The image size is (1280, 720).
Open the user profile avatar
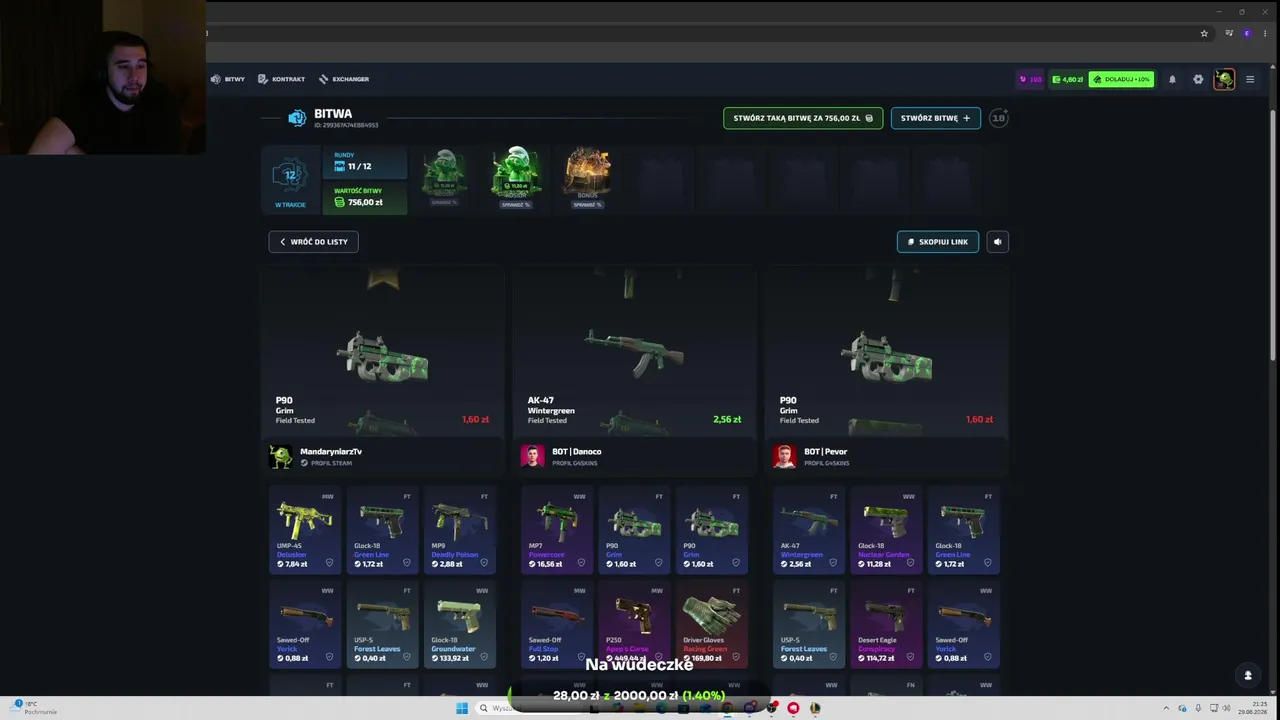1224,79
